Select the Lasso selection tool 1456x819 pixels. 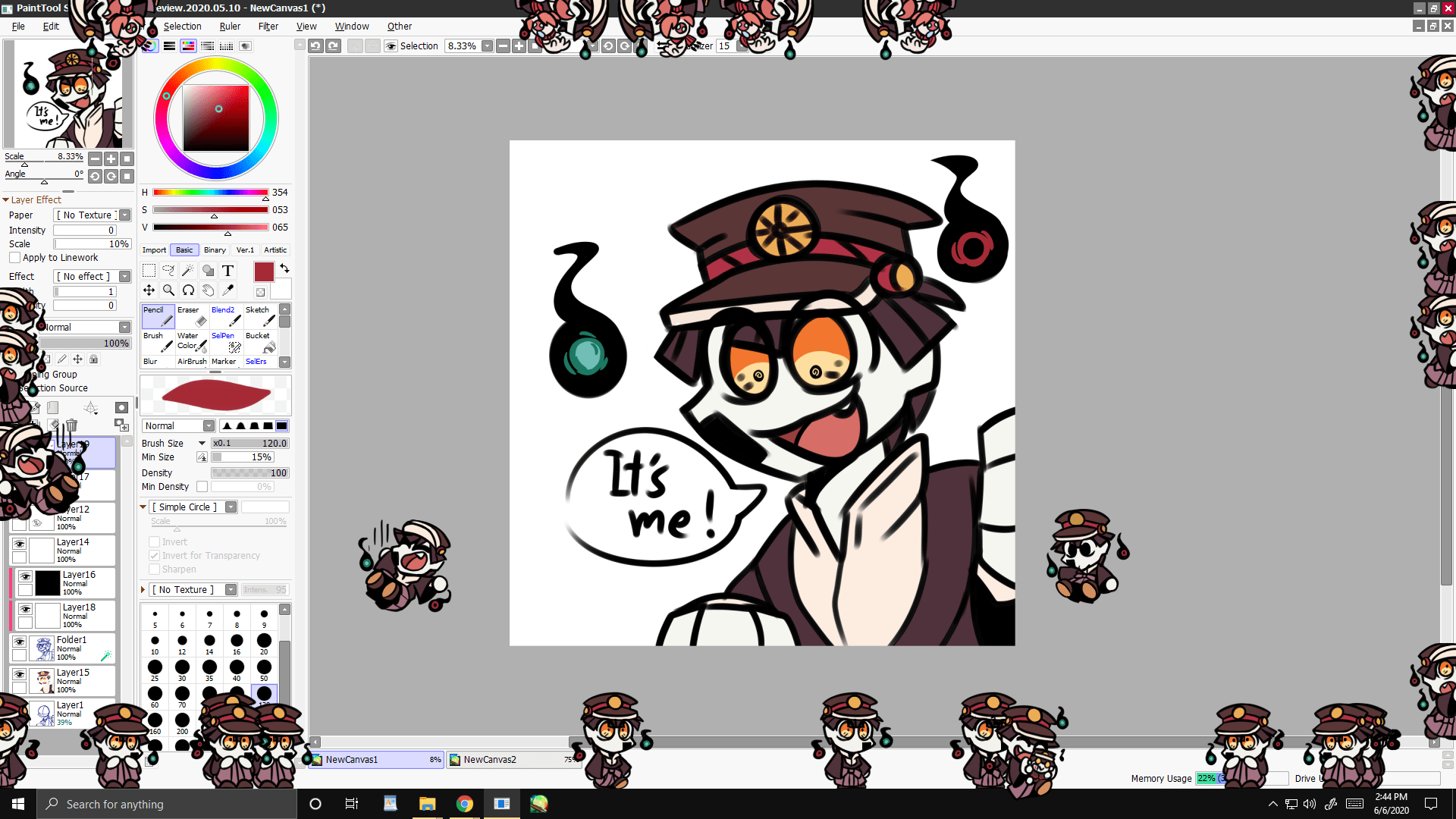pos(168,271)
